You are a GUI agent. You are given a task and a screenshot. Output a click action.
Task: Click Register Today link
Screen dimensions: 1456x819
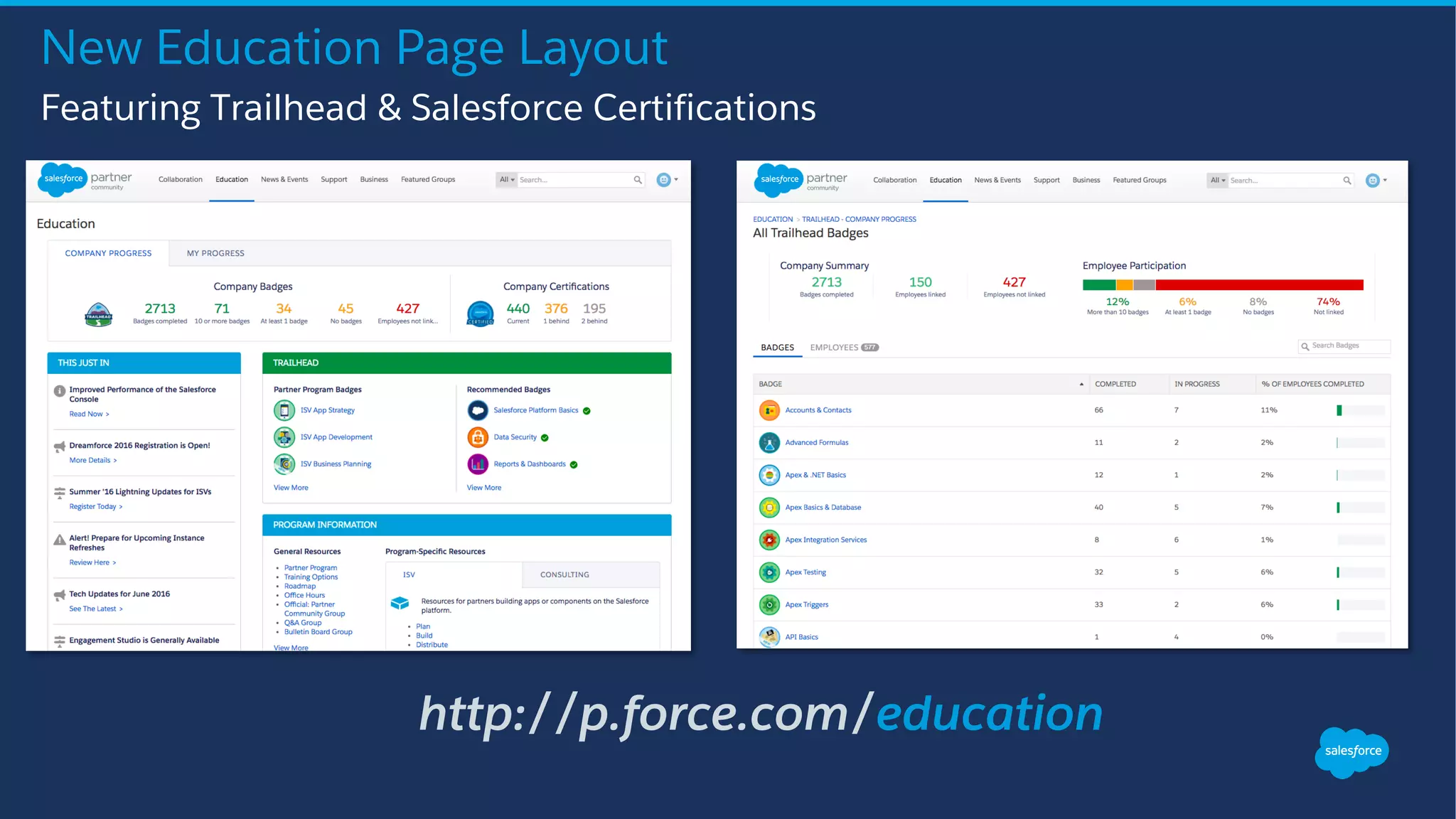click(96, 507)
